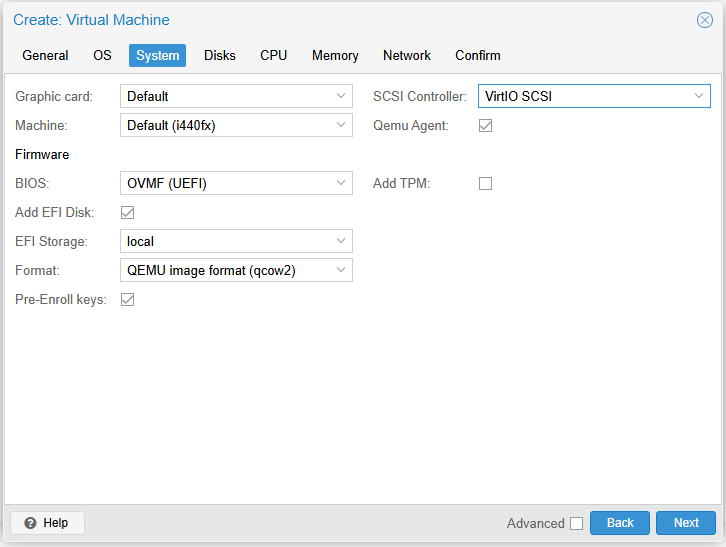The image size is (726, 547).
Task: Uncheck the Add EFI Disk checkbox
Action: 127,213
